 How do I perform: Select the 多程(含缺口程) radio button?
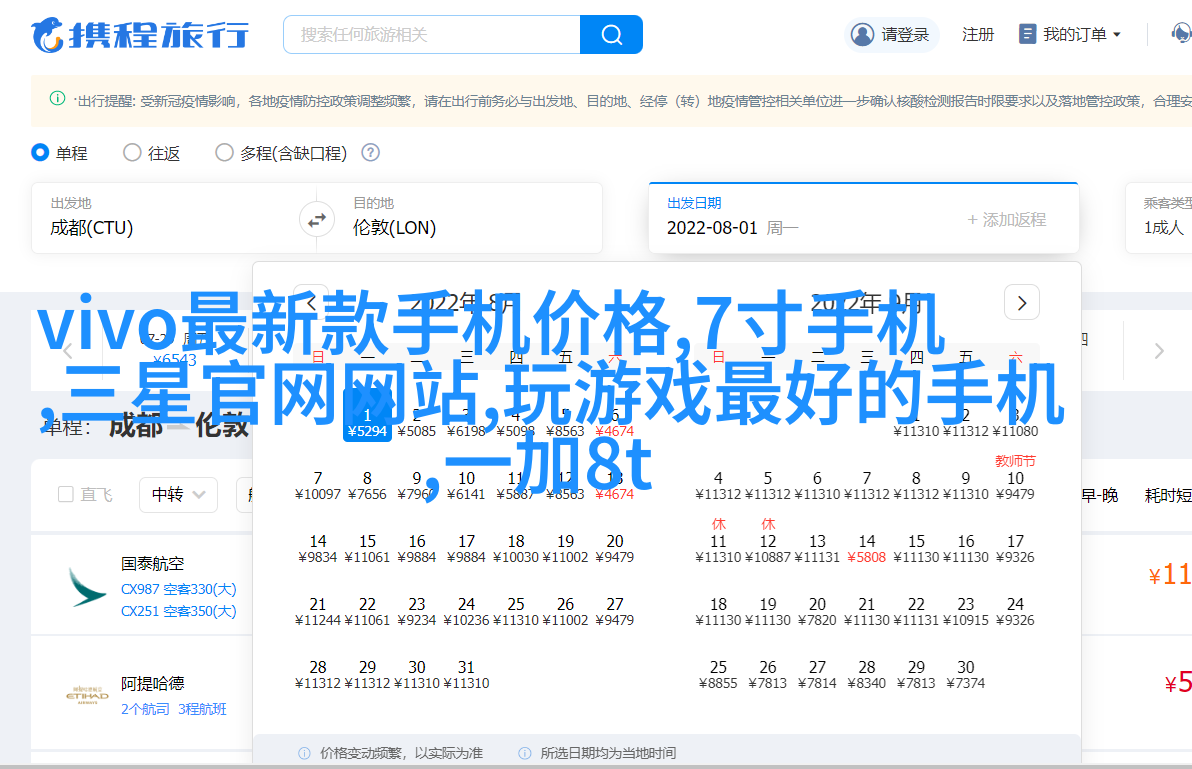(224, 153)
